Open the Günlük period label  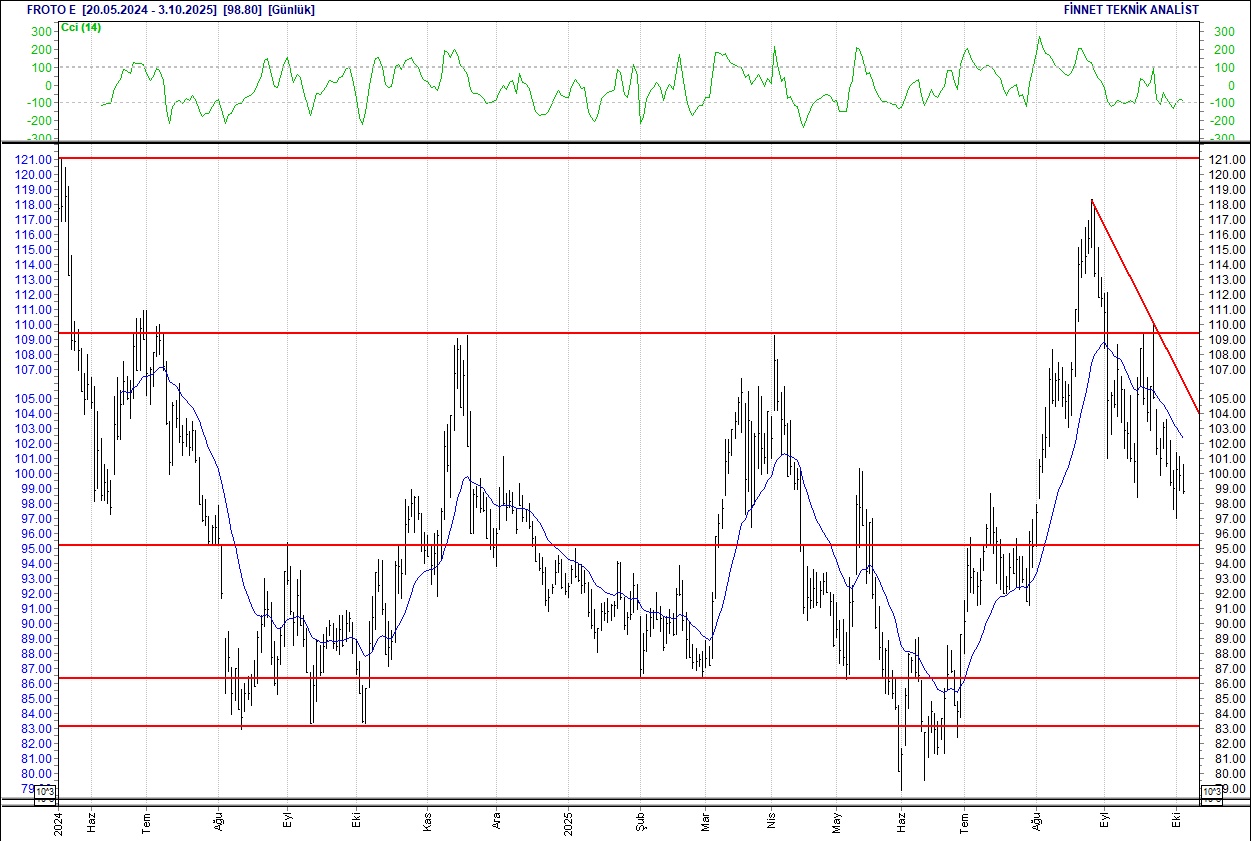coord(293,9)
